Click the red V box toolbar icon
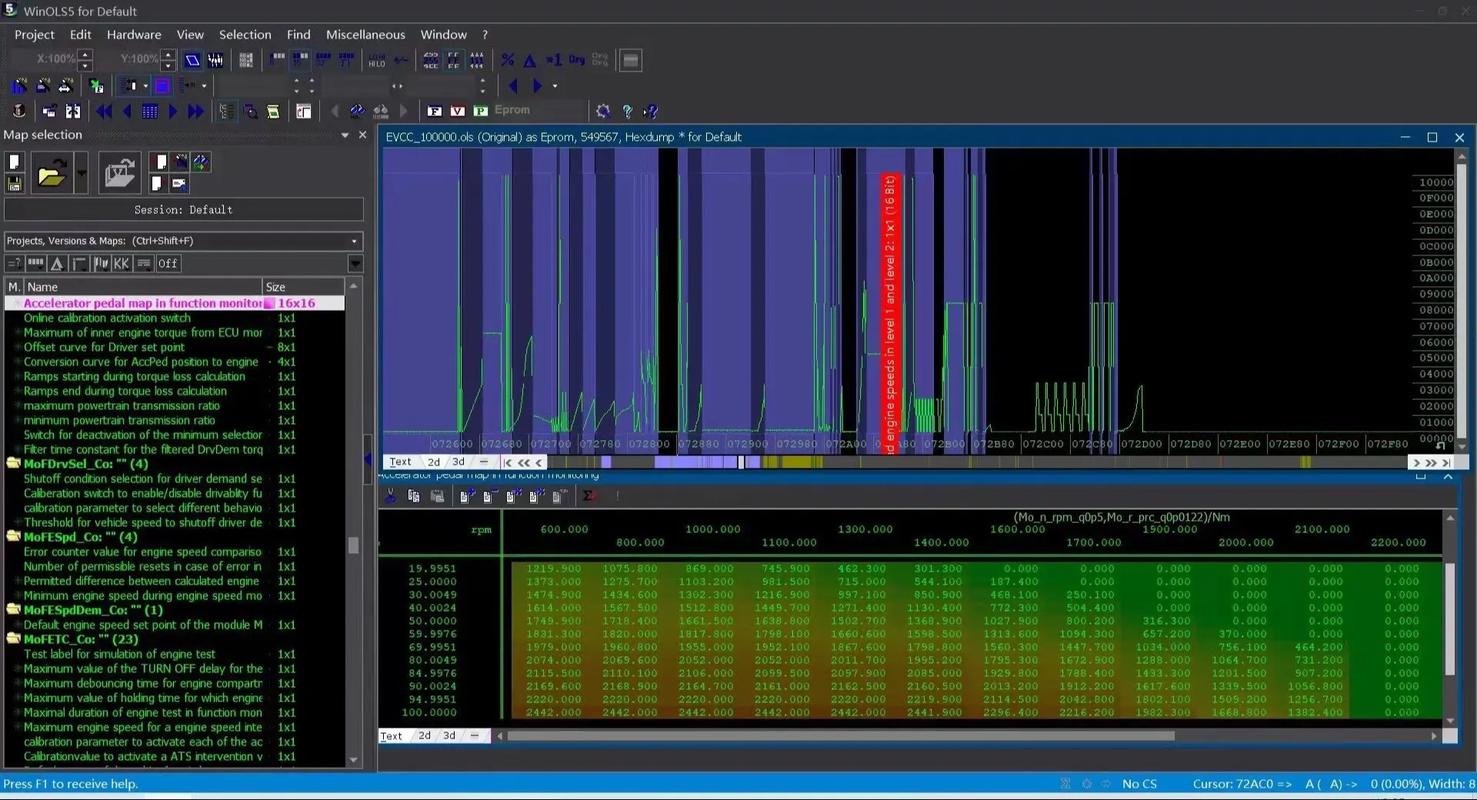Viewport: 1477px width, 800px height. point(458,111)
